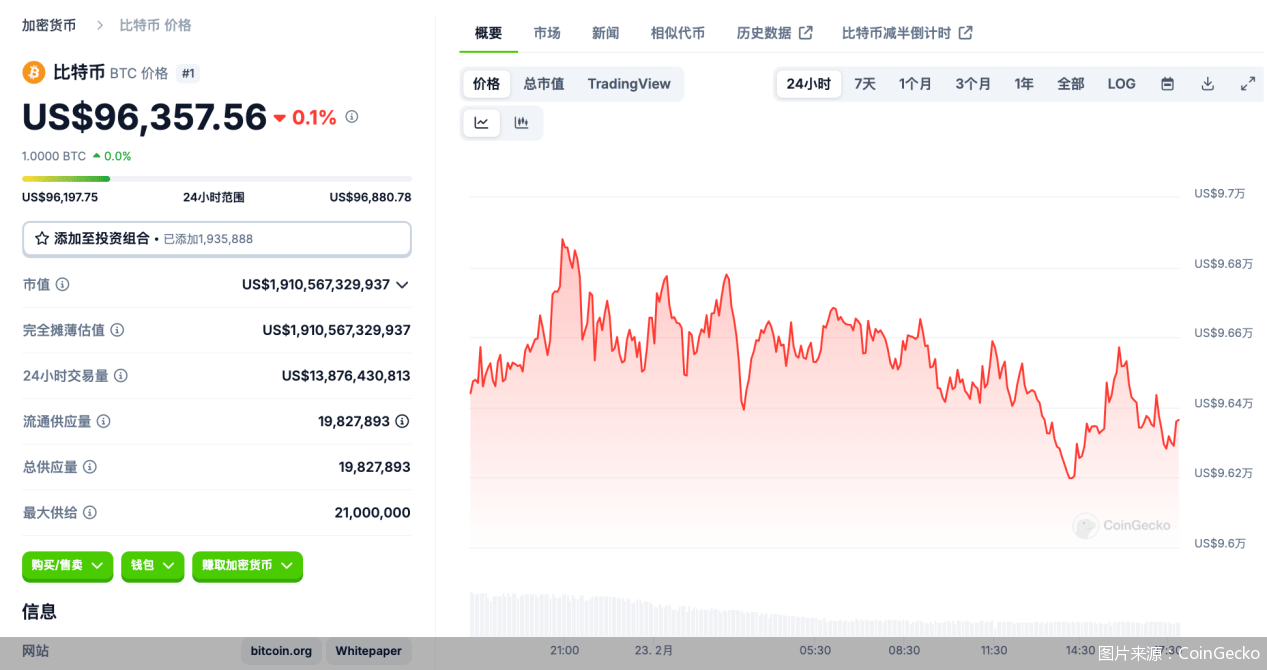Toggle LOG scale on the chart

point(1121,84)
